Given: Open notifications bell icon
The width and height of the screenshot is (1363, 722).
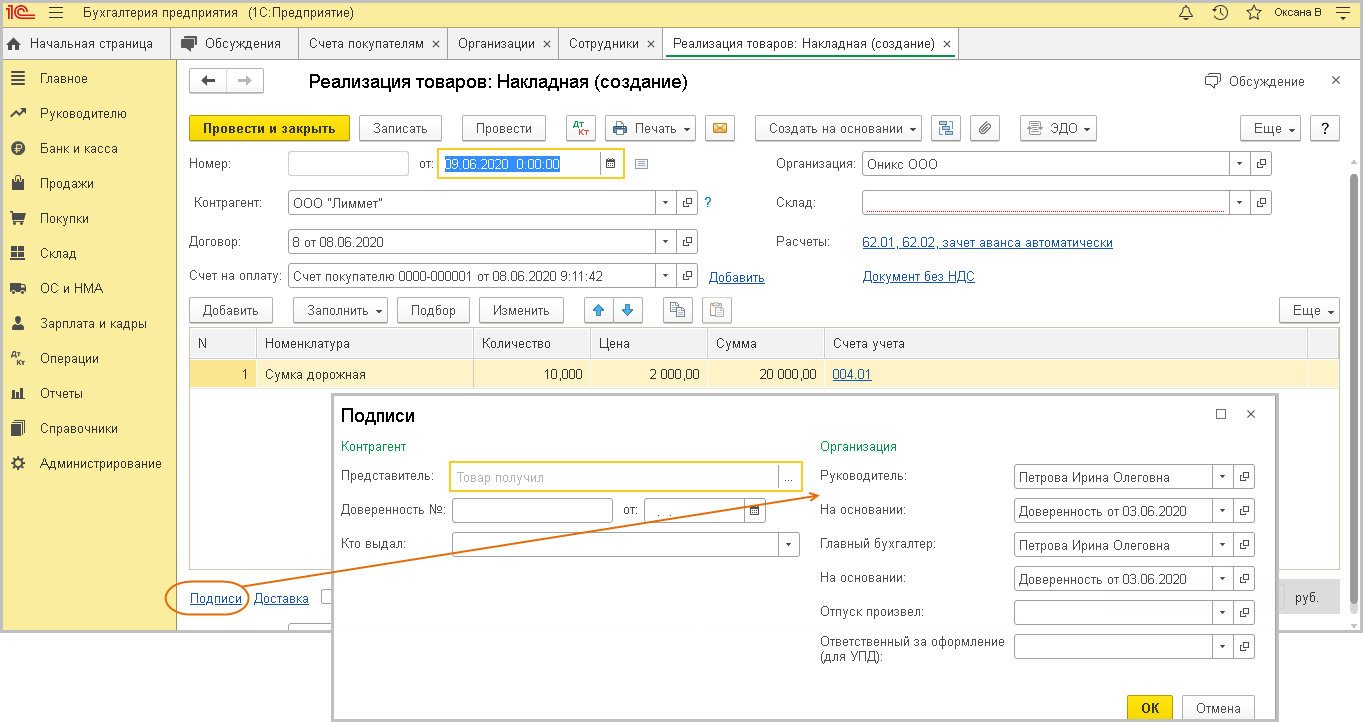Looking at the screenshot, I should tap(1186, 13).
